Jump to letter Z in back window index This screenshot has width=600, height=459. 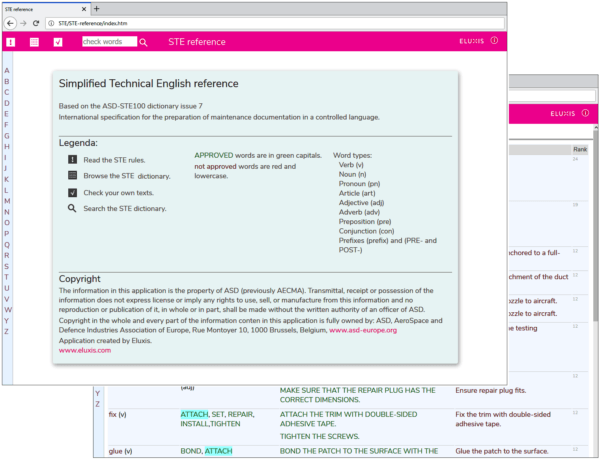point(98,404)
